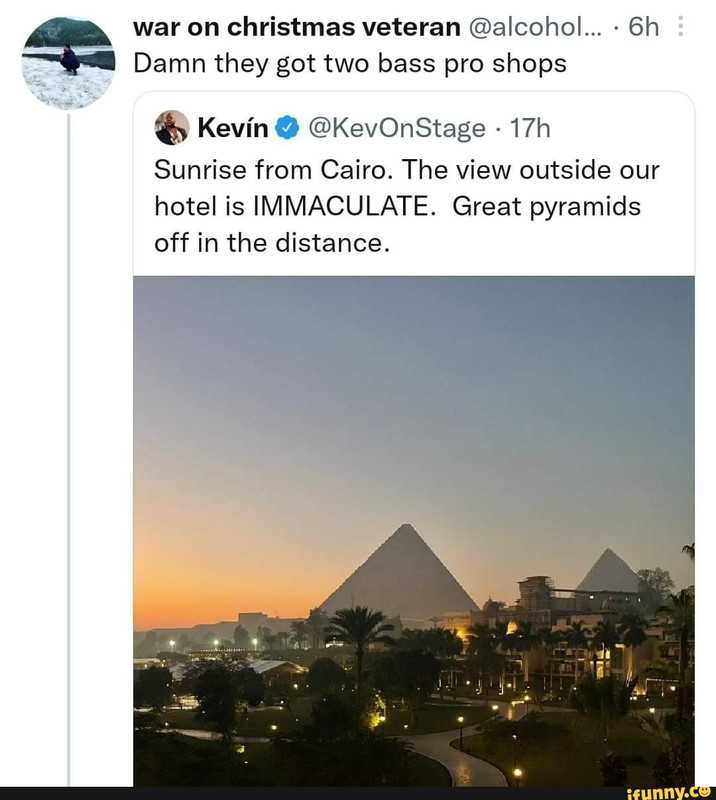Click the smiley face in iFunny logo
The height and width of the screenshot is (800, 716).
pos(706,791)
